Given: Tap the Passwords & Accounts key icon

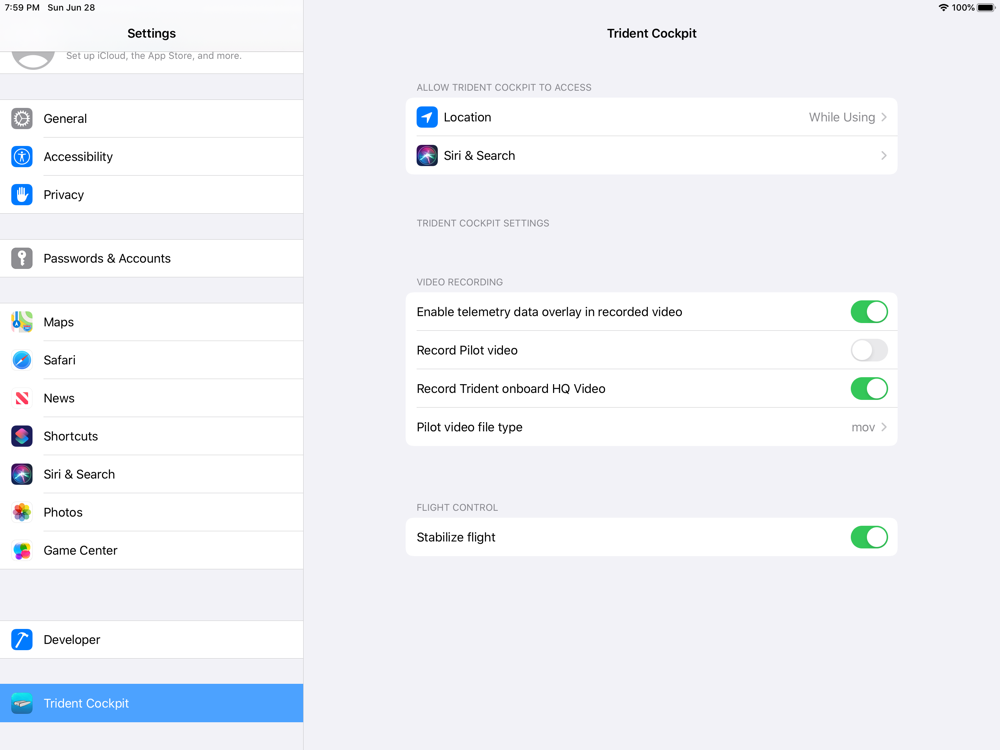Looking at the screenshot, I should pyautogui.click(x=22, y=258).
